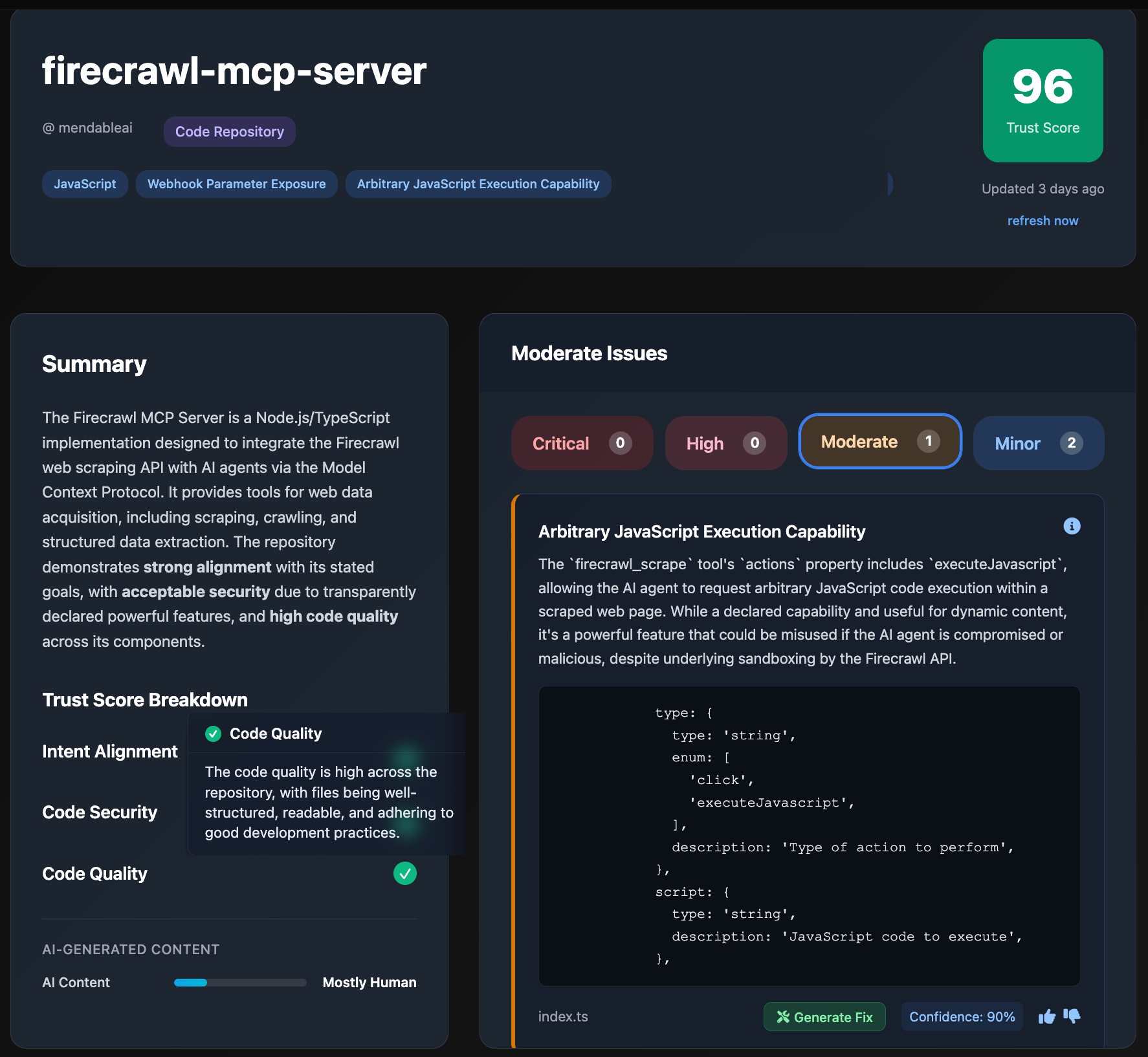Switch to the High issues tab

click(x=725, y=443)
